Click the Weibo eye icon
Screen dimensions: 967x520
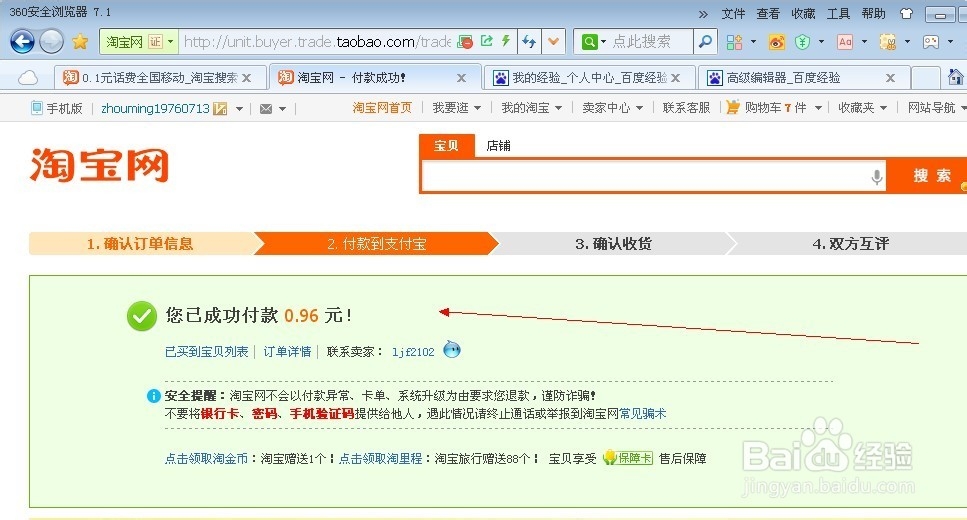pyautogui.click(x=776, y=42)
